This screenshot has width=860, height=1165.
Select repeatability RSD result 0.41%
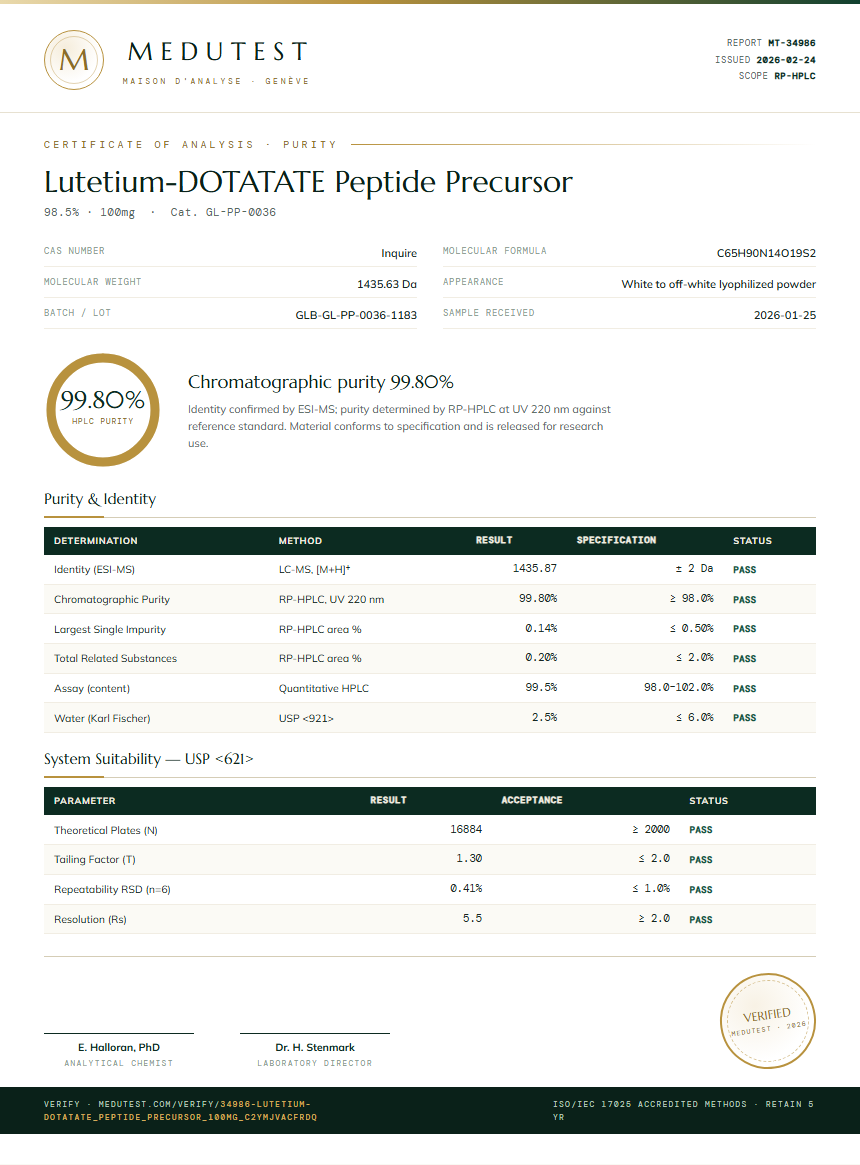(x=466, y=889)
